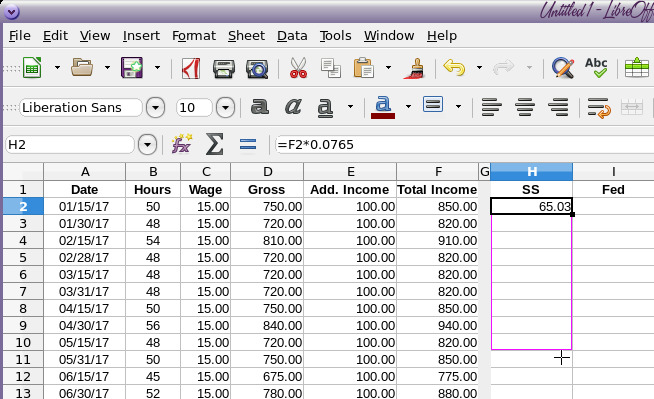
Task: Select column H header
Action: [x=531, y=171]
